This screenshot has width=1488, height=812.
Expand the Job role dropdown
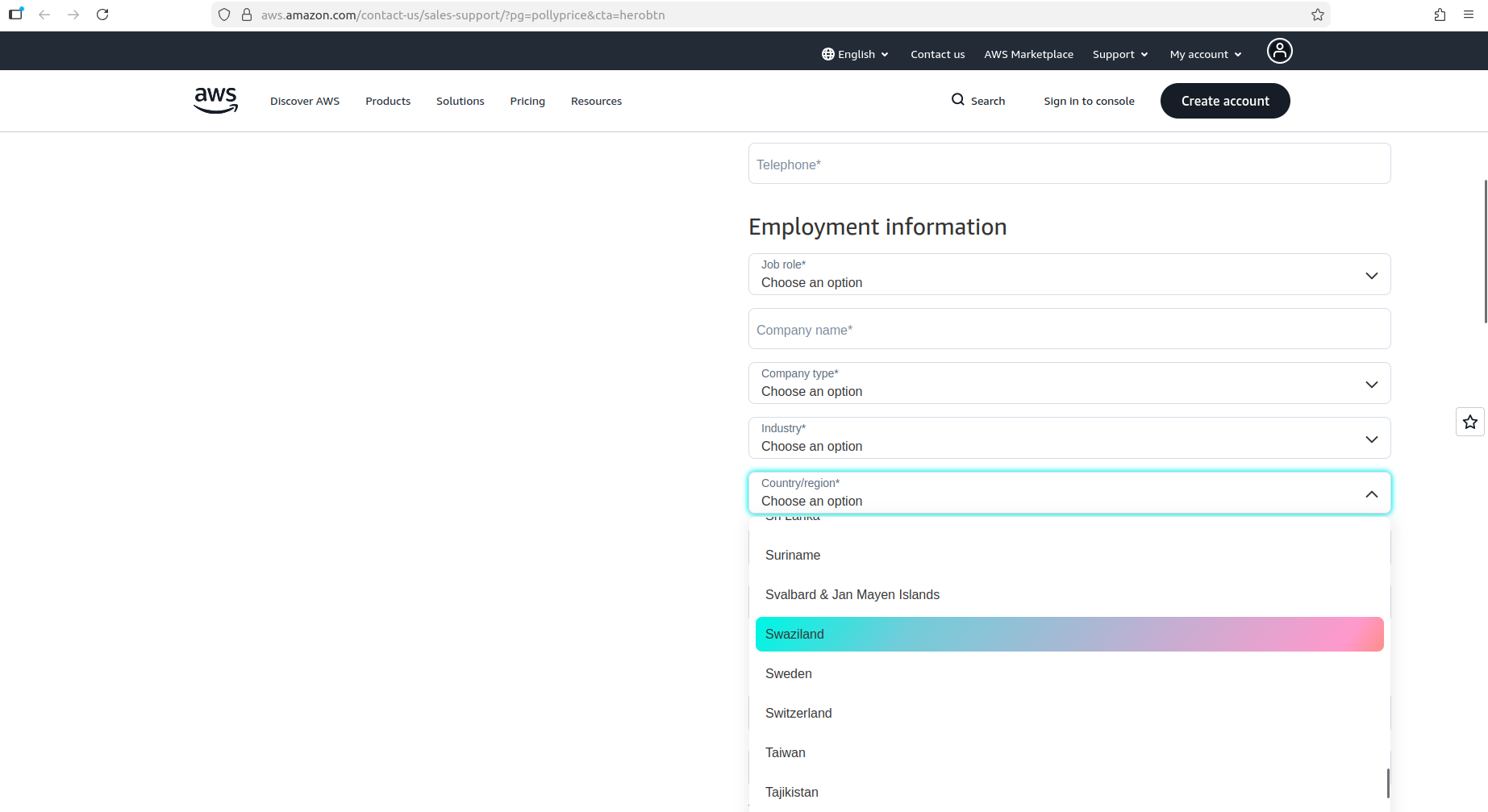click(x=1069, y=274)
